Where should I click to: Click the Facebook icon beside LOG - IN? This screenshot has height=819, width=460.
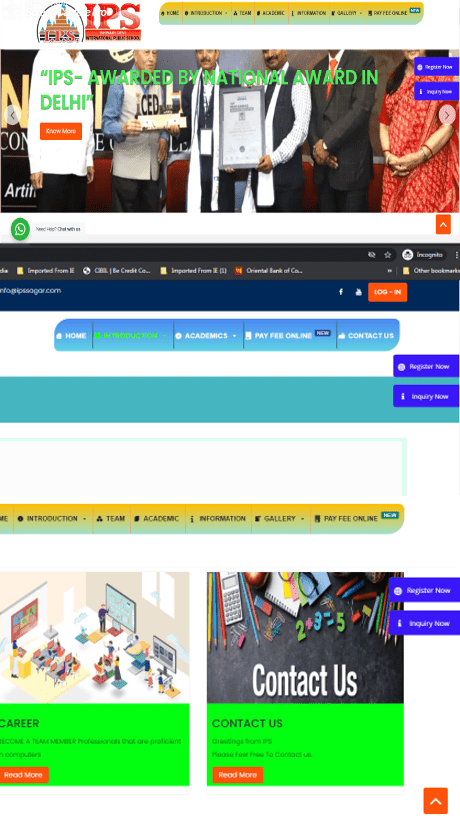point(341,292)
